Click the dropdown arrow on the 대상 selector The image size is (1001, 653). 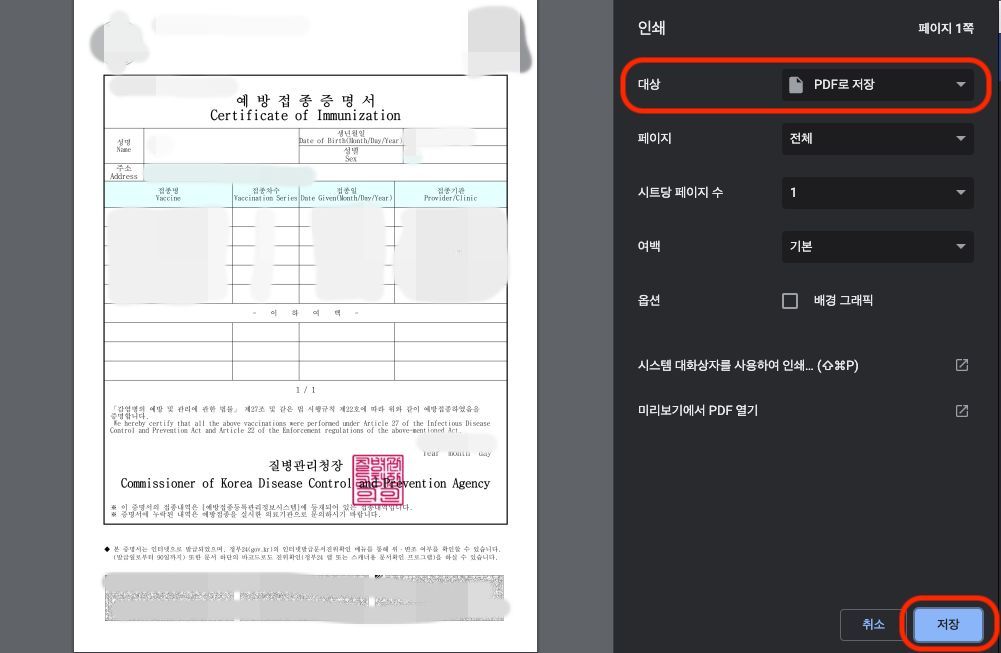point(962,85)
